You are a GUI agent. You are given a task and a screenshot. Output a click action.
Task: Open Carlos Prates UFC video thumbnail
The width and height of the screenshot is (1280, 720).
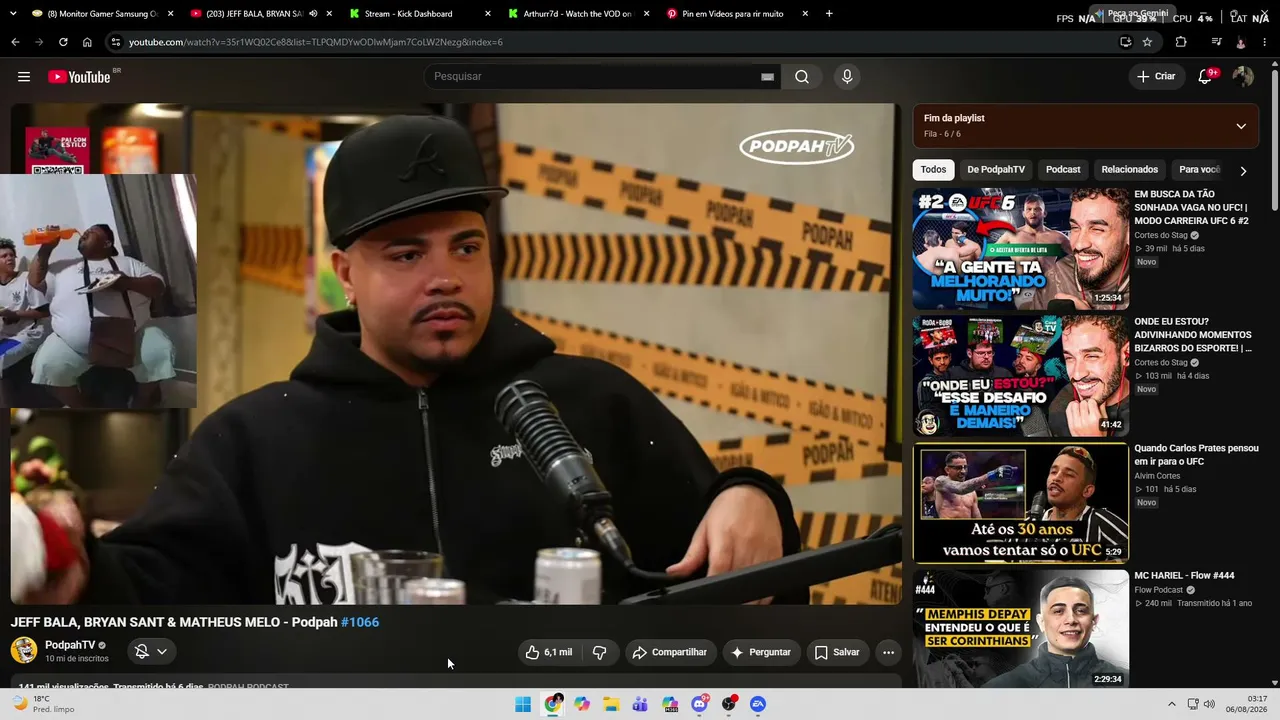[x=1020, y=503]
